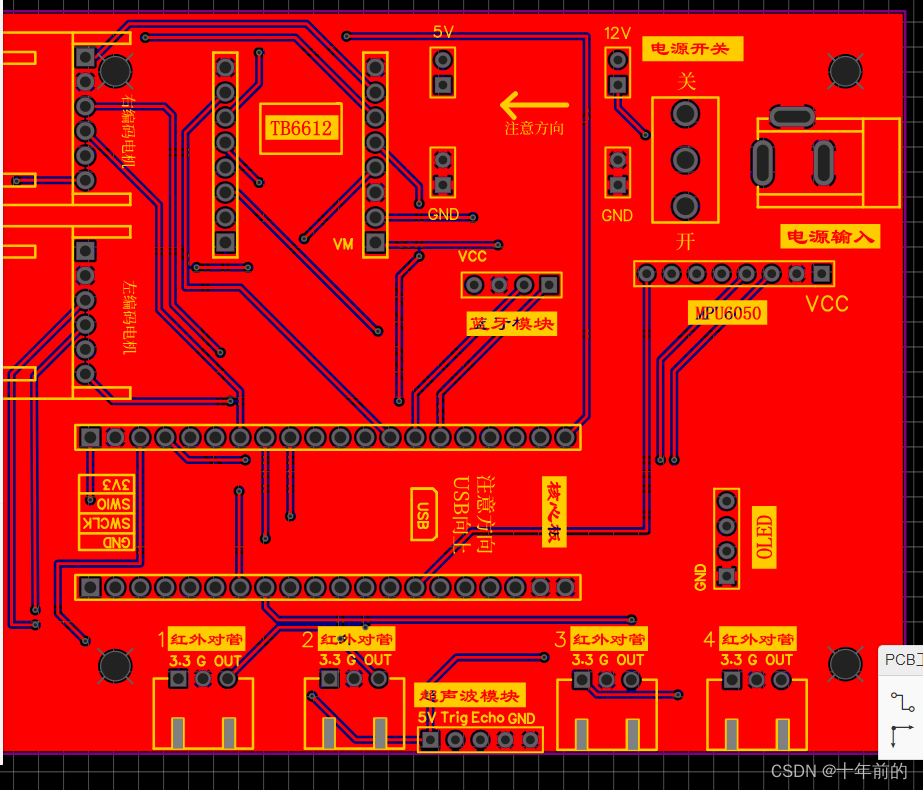Select mounting hole above the power input jack
The width and height of the screenshot is (923, 790).
(x=845, y=71)
